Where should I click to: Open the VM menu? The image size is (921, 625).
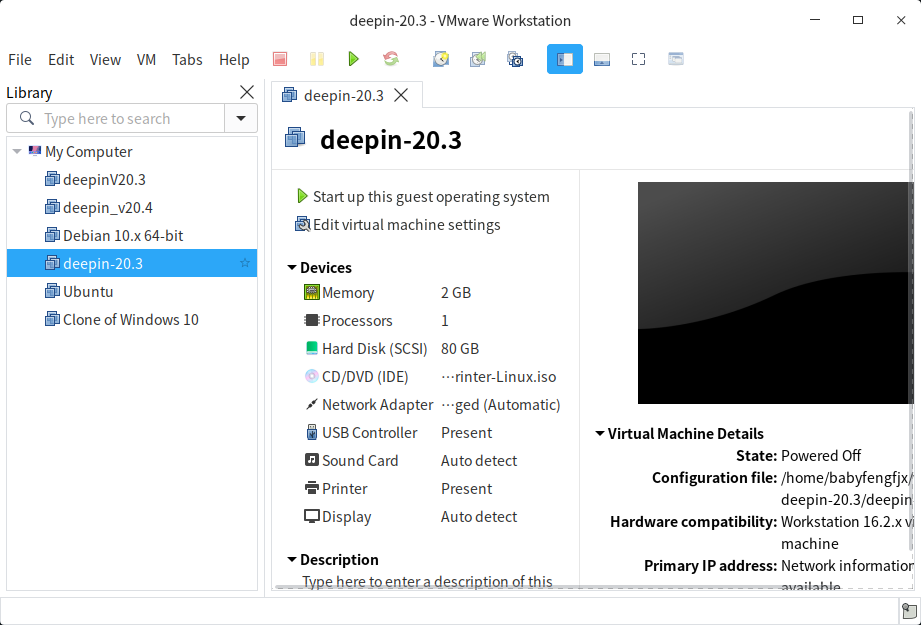[x=146, y=60]
